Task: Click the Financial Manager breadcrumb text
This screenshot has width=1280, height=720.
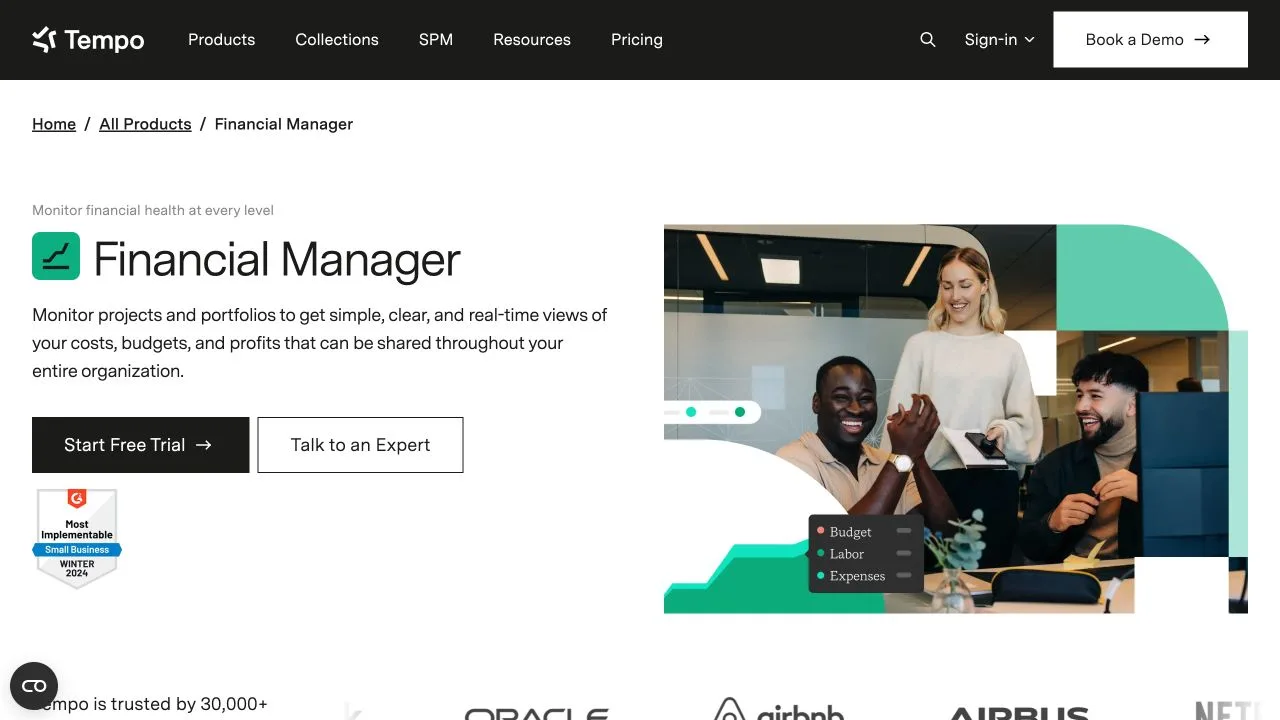Action: click(284, 124)
